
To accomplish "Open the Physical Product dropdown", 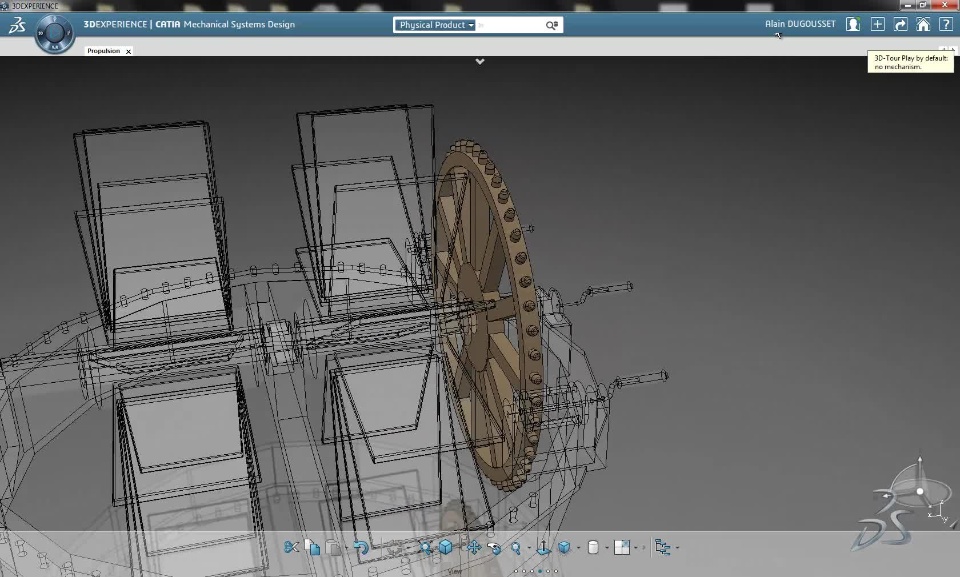I will (436, 25).
